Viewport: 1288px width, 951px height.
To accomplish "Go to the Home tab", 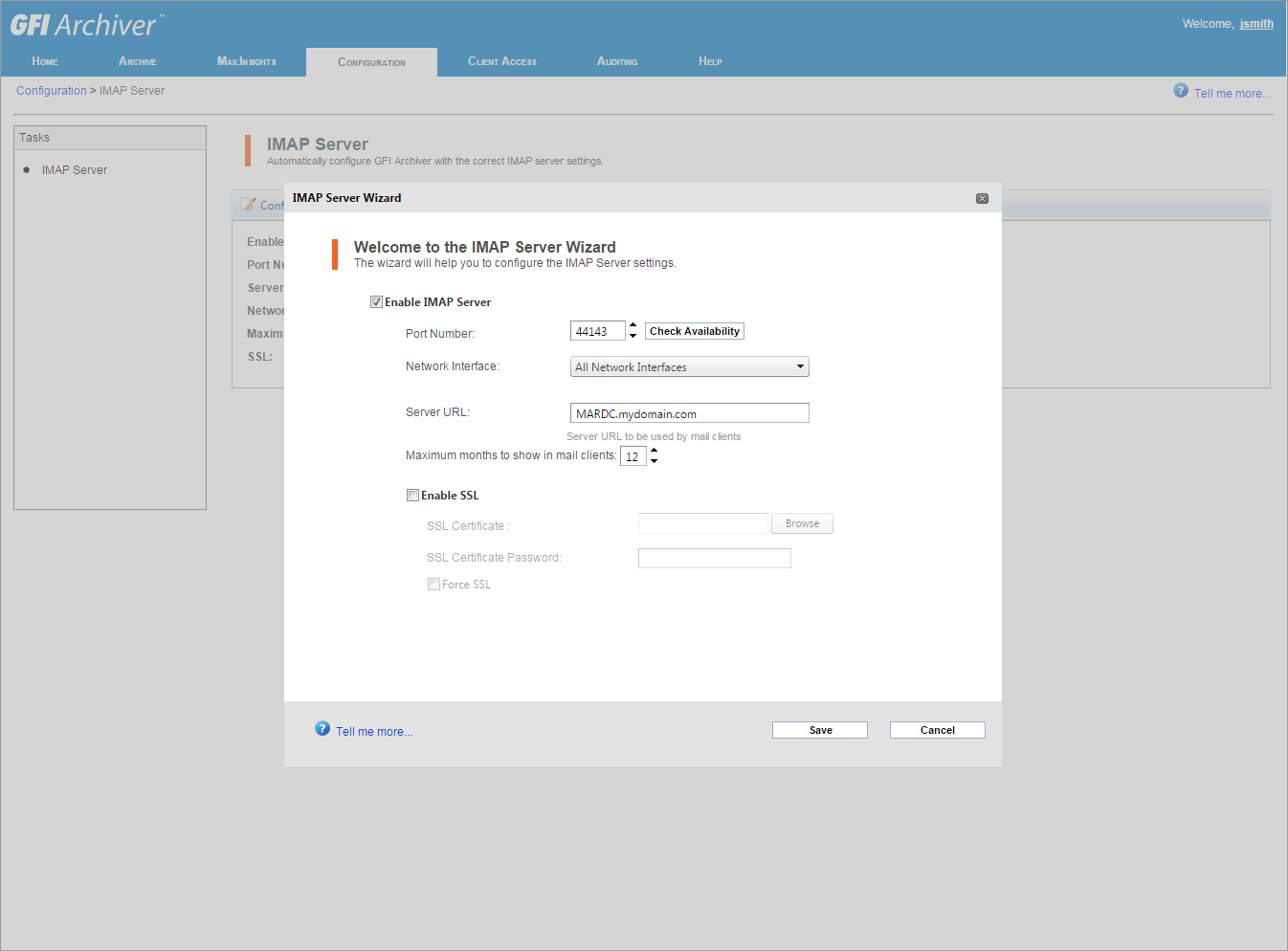I will tap(45, 61).
